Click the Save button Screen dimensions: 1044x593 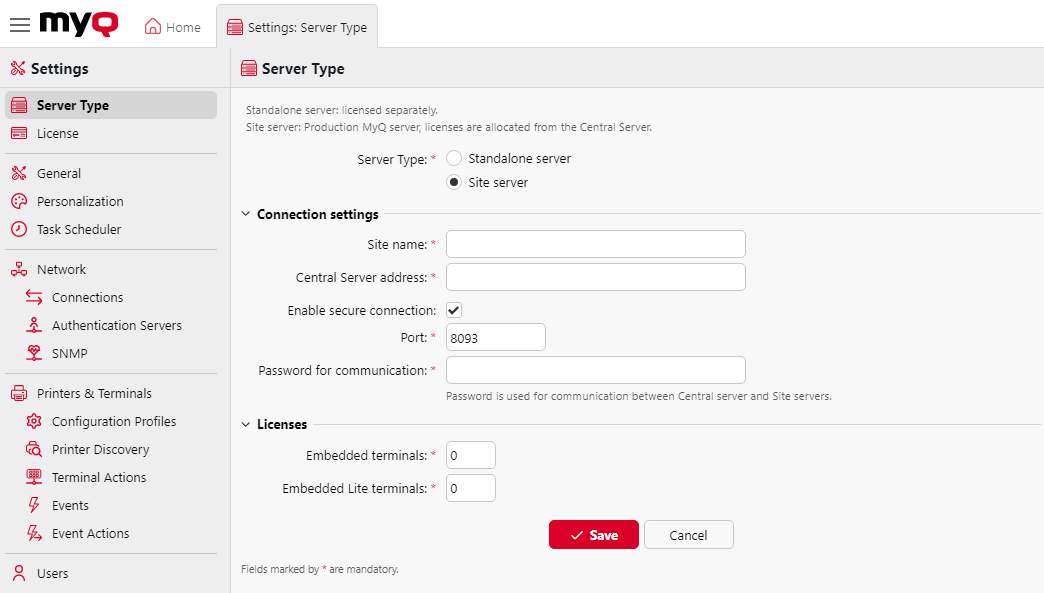(593, 534)
